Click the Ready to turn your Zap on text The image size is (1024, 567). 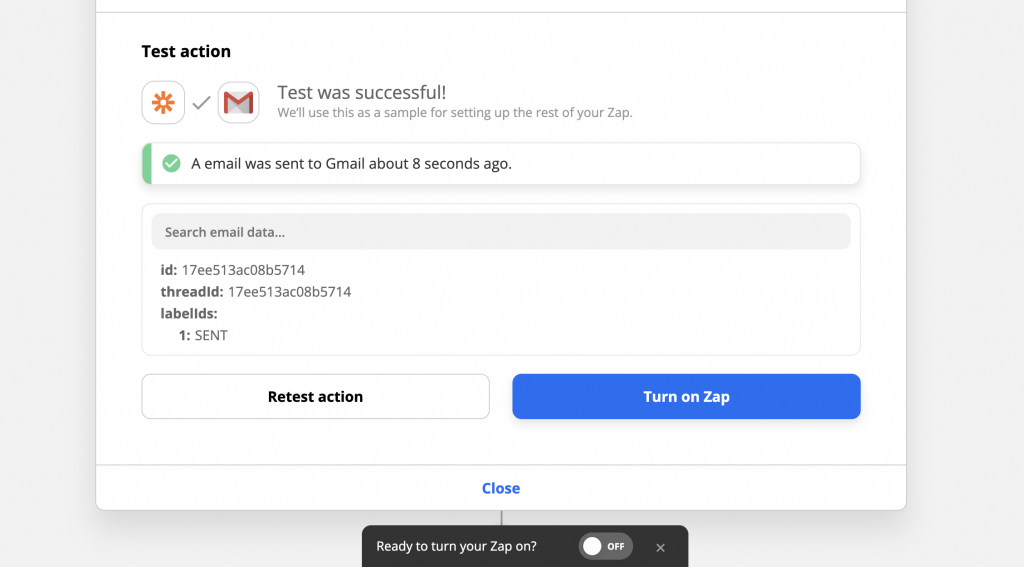pyautogui.click(x=456, y=547)
